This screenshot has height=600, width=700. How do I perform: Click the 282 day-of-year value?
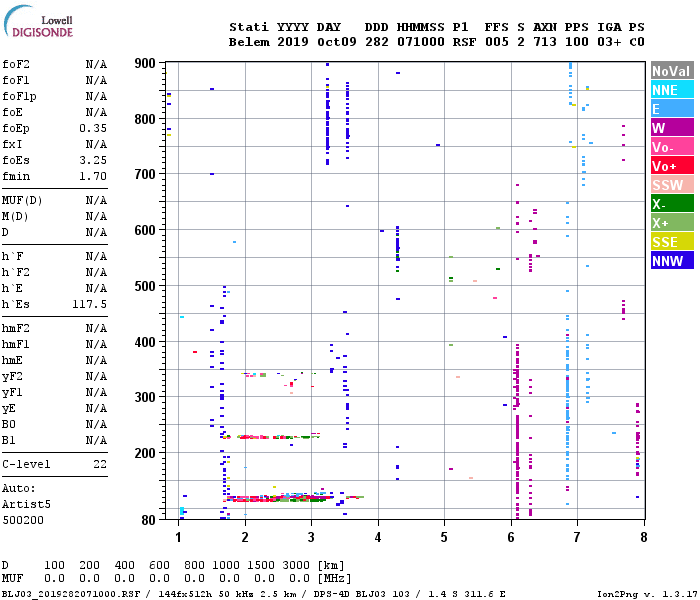pyautogui.click(x=377, y=42)
